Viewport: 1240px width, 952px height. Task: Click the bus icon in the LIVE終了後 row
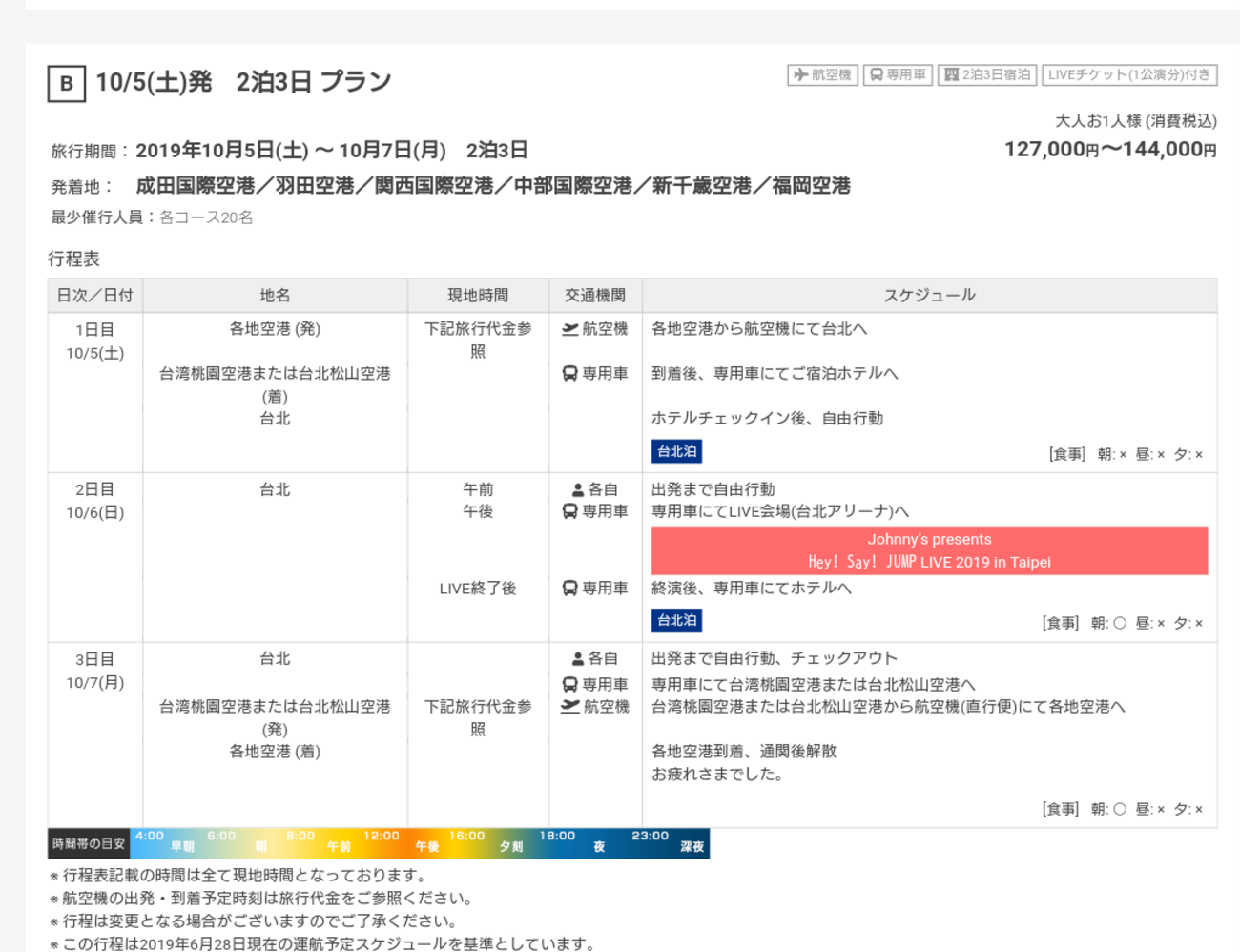click(569, 589)
